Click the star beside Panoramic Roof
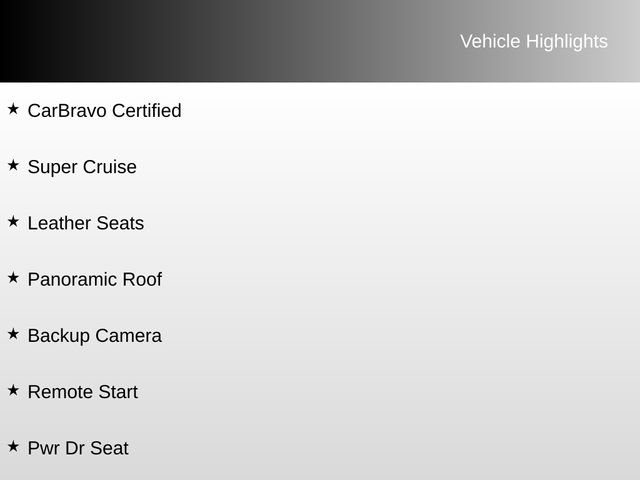640x480 pixels. [13, 277]
